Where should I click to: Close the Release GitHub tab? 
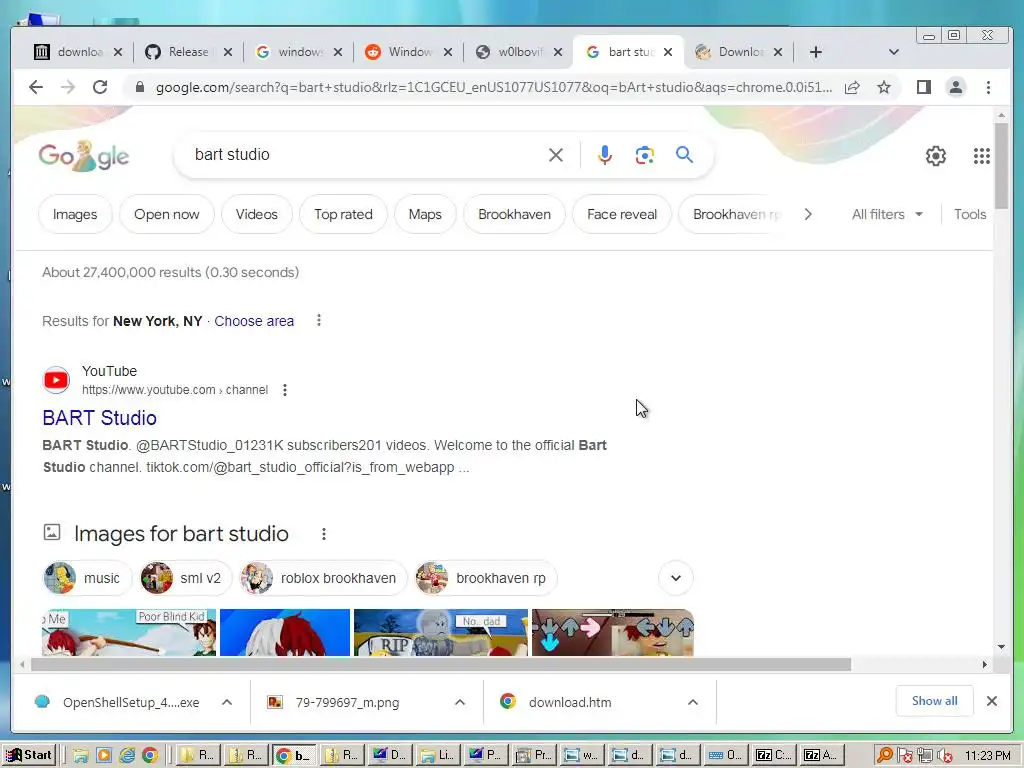tap(227, 52)
